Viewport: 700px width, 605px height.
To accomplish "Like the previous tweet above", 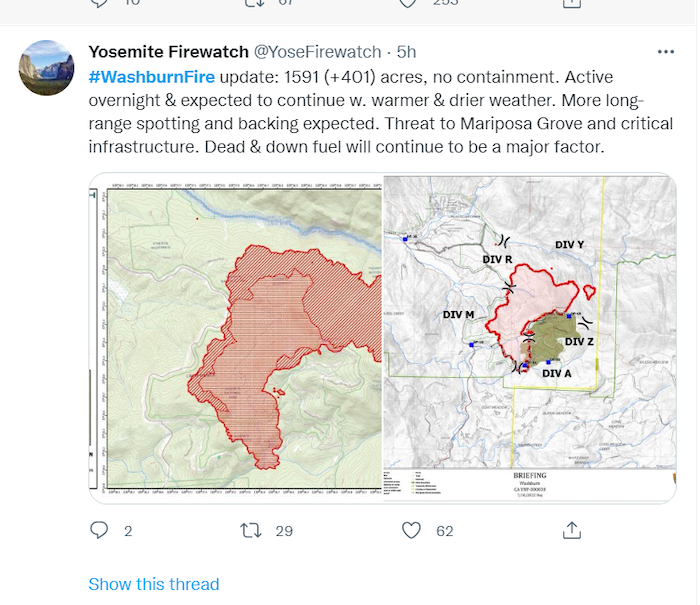I will pyautogui.click(x=408, y=3).
